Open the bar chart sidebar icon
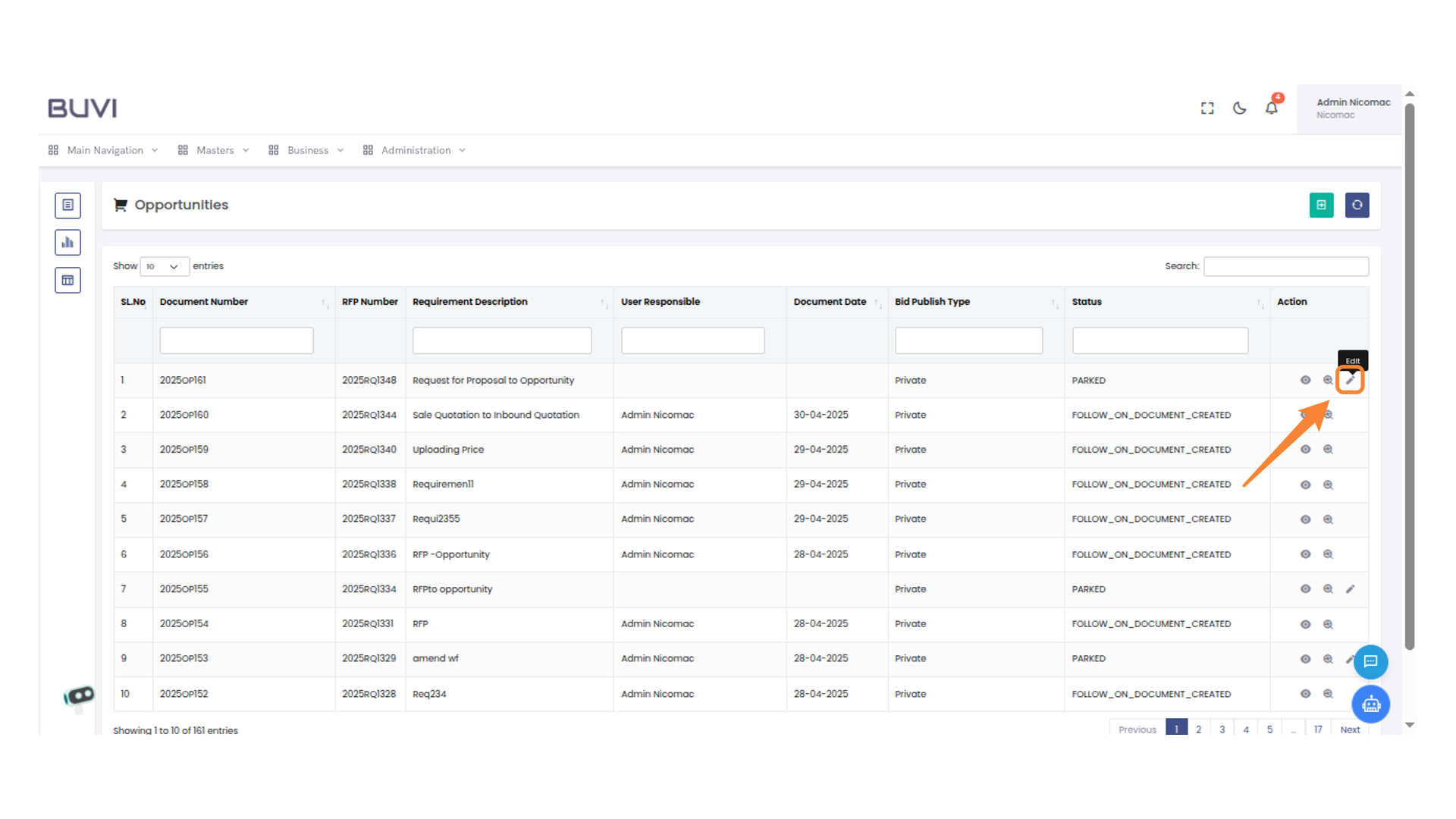The width and height of the screenshot is (1456, 819). point(67,243)
